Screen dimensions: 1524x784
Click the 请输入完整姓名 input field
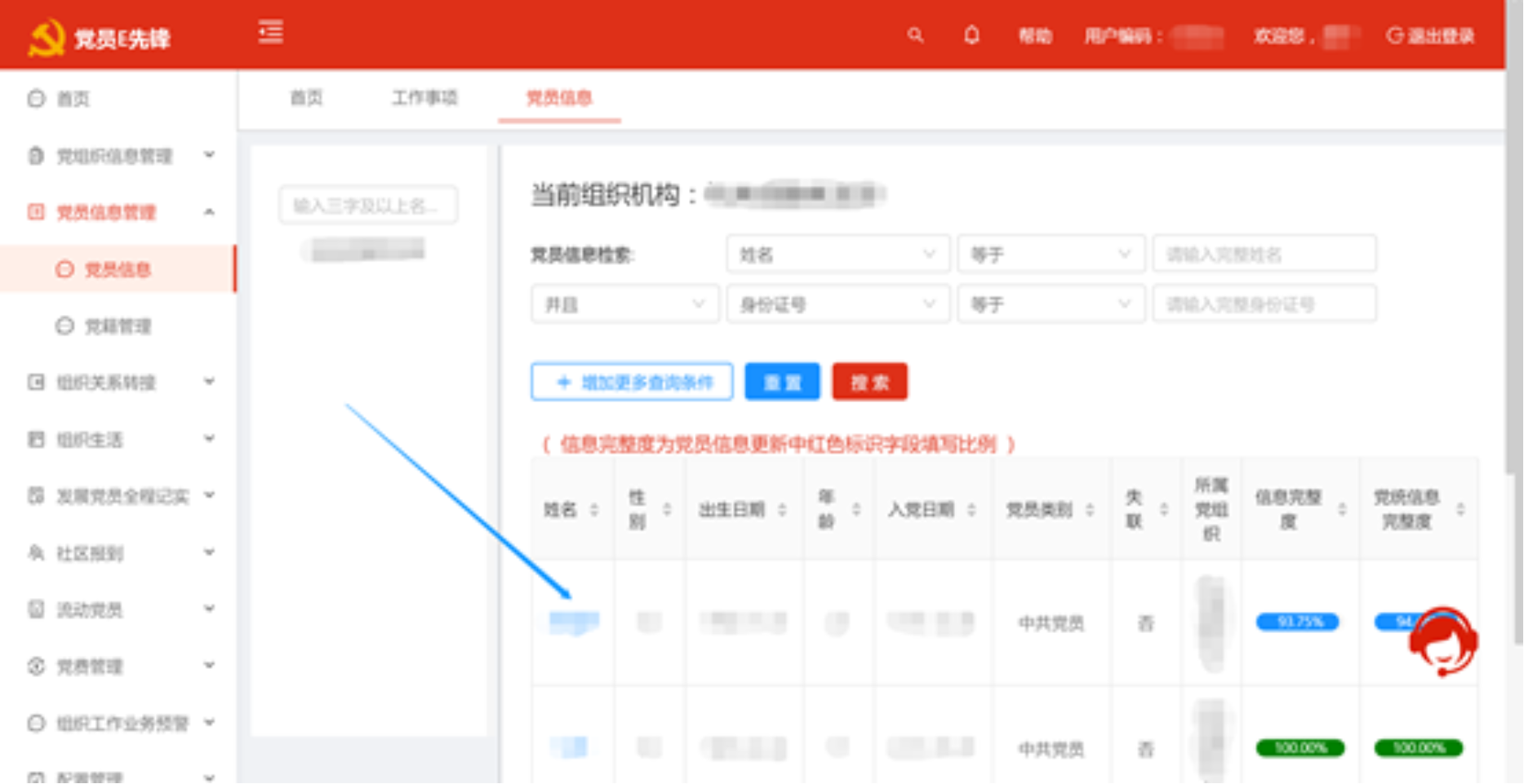tap(1264, 255)
